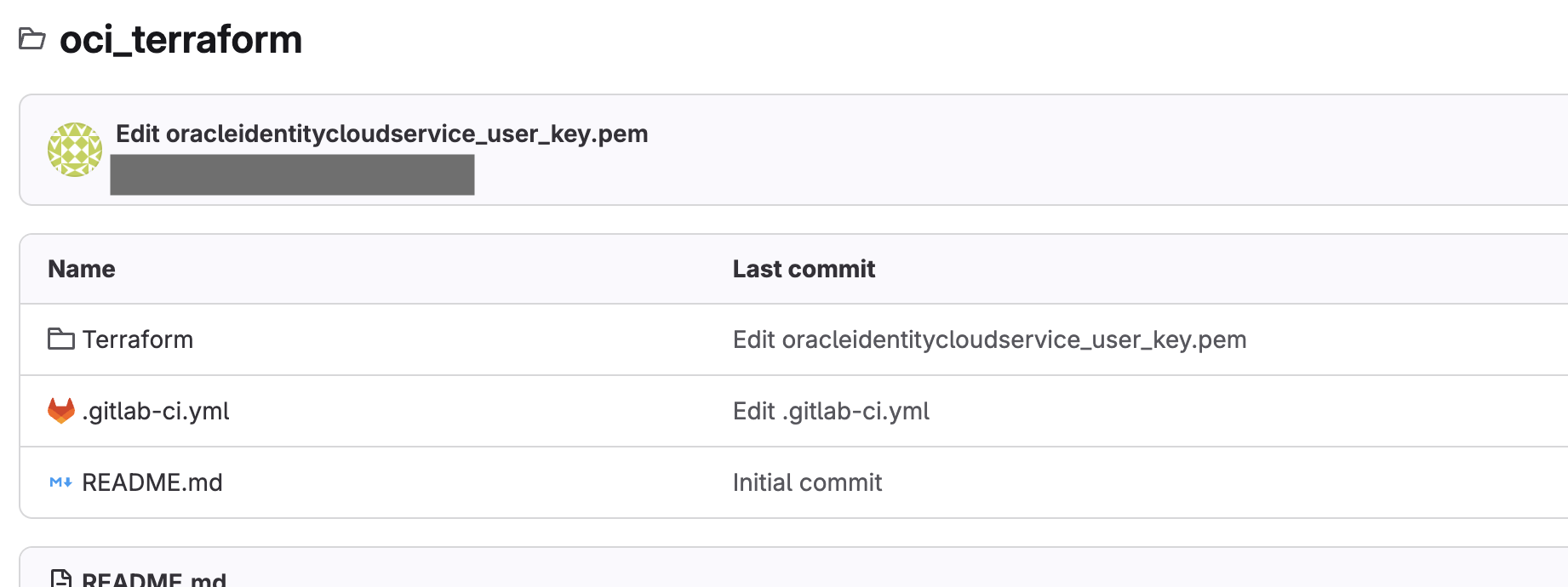The height and width of the screenshot is (587, 1568).
Task: Click README.md title in preview panel header
Action: (x=154, y=579)
